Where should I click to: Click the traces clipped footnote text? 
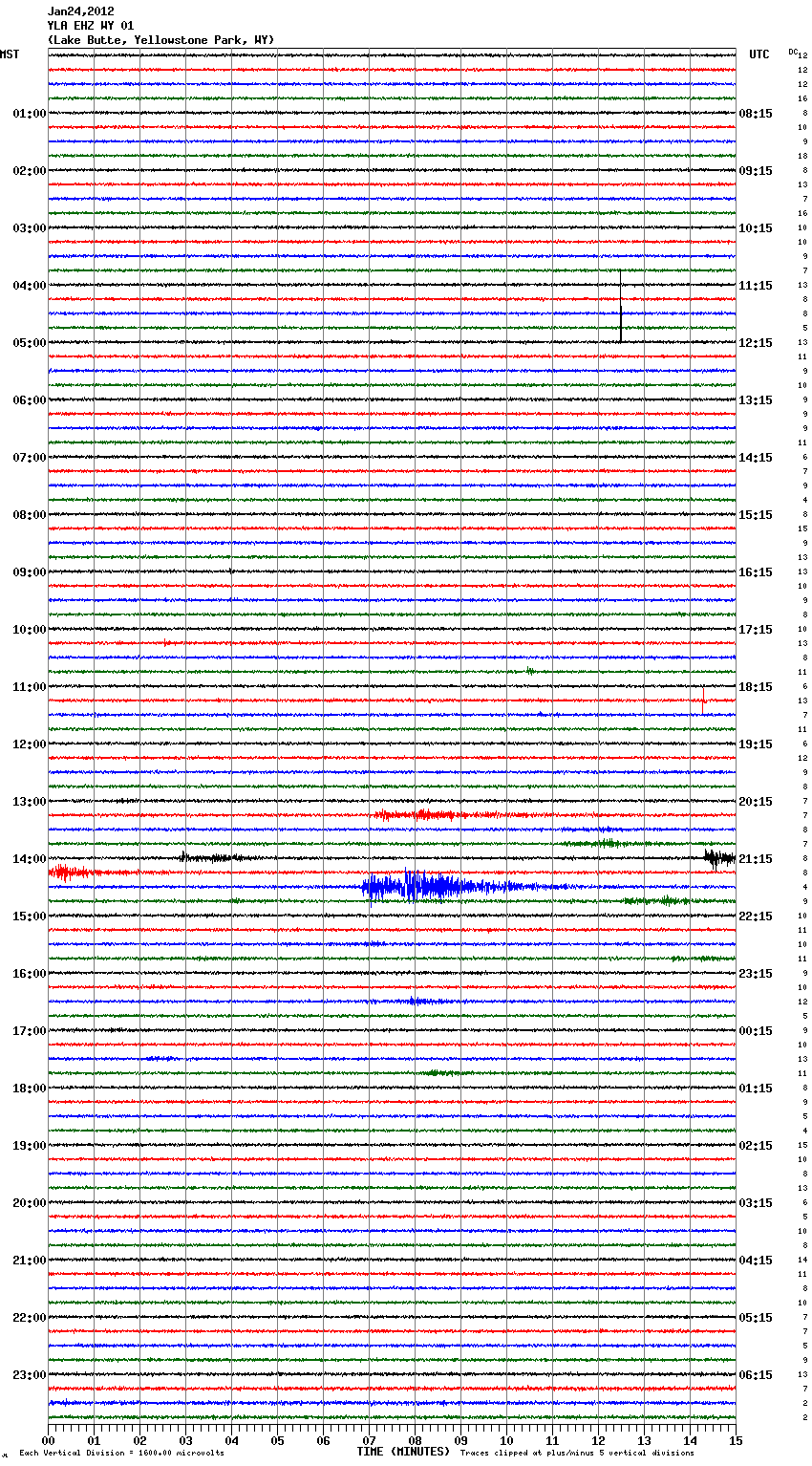[577, 1453]
